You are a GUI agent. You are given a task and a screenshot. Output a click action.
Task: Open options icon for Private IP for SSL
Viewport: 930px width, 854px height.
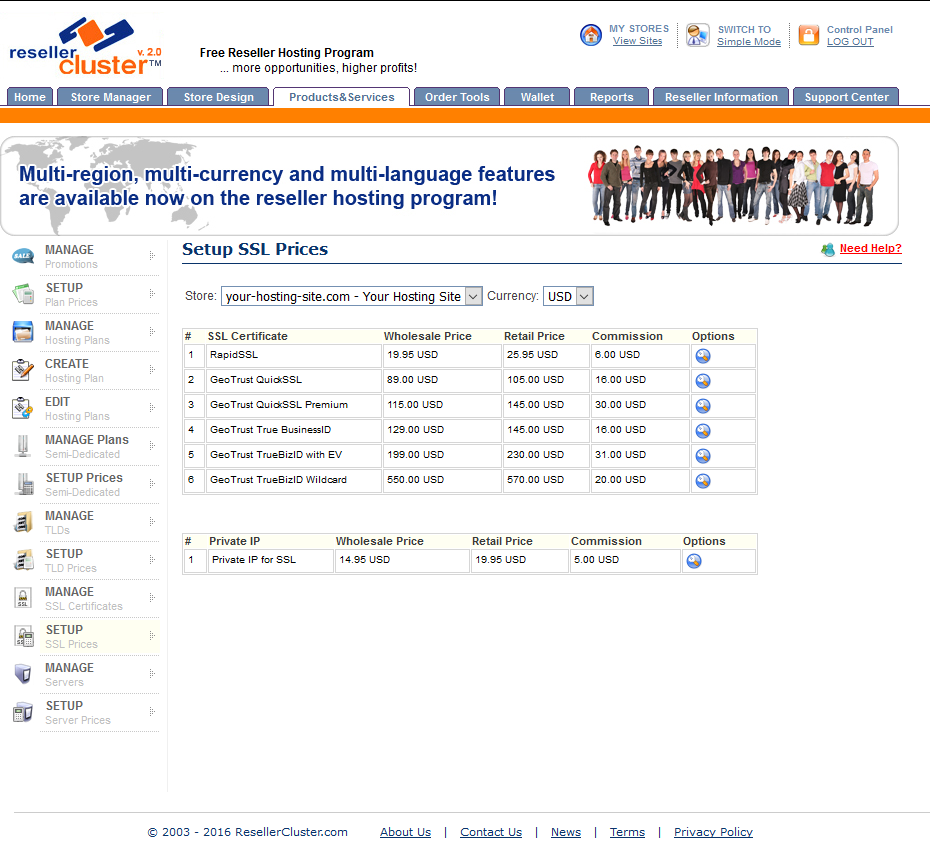click(x=693, y=560)
